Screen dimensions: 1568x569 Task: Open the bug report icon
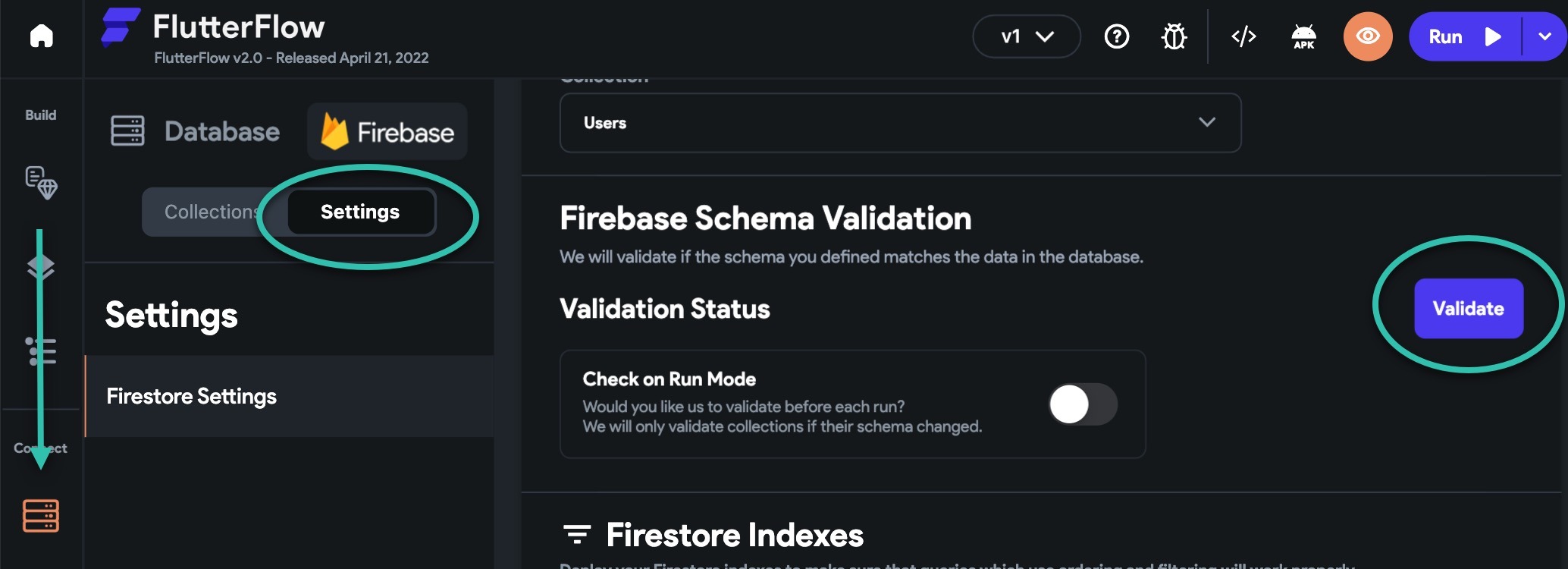pyautogui.click(x=1174, y=36)
